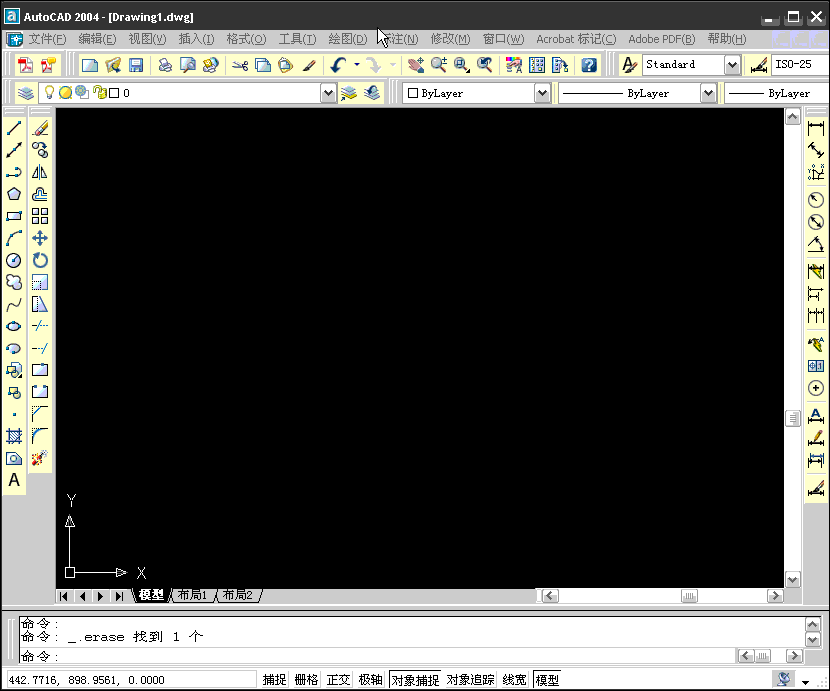The width and height of the screenshot is (830, 691).
Task: Select the Ellipse drawing tool
Action: [14, 326]
